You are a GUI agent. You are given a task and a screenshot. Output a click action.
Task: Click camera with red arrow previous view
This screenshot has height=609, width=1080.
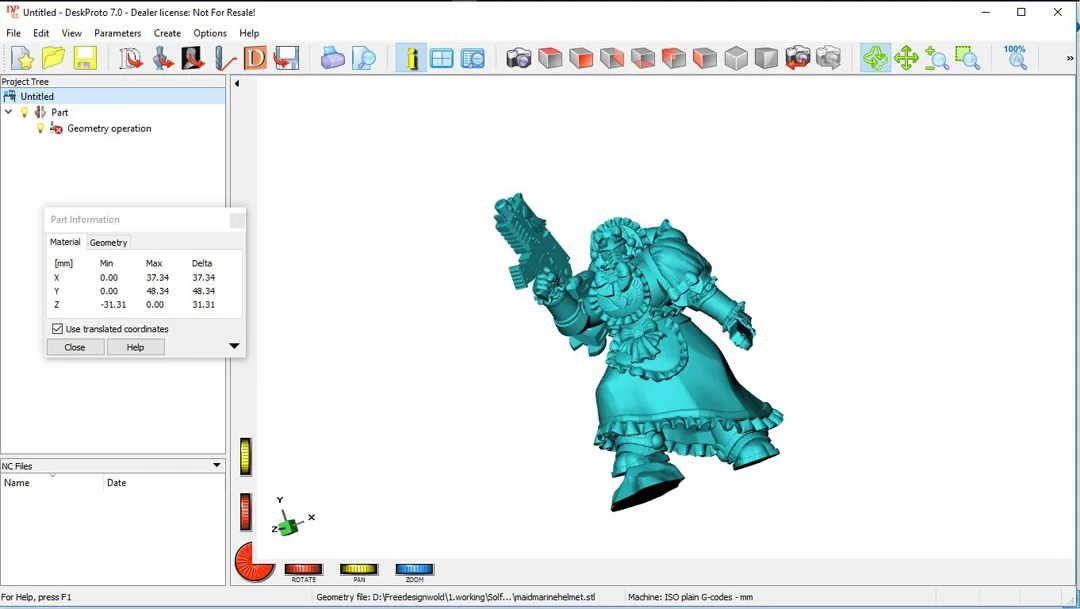[798, 59]
